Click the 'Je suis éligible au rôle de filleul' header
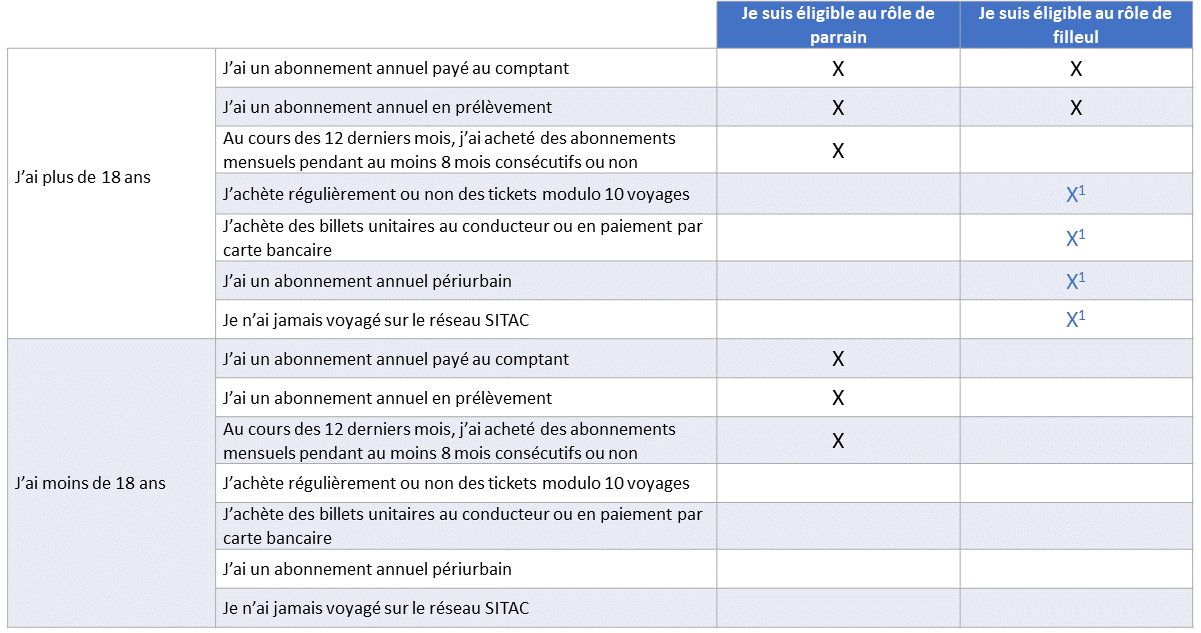This screenshot has width=1201, height=633. [x=1076, y=25]
